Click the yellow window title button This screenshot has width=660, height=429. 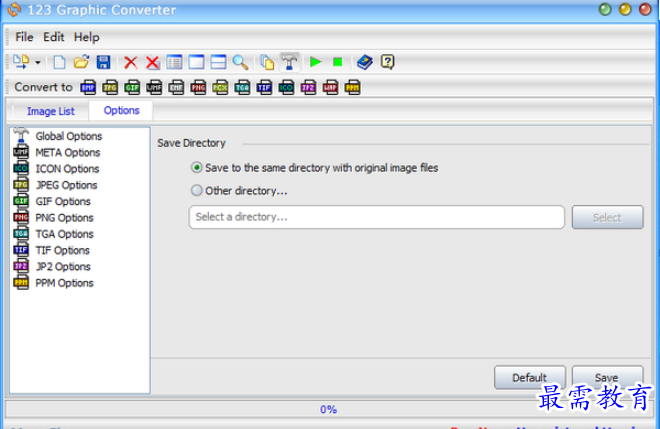tap(625, 9)
